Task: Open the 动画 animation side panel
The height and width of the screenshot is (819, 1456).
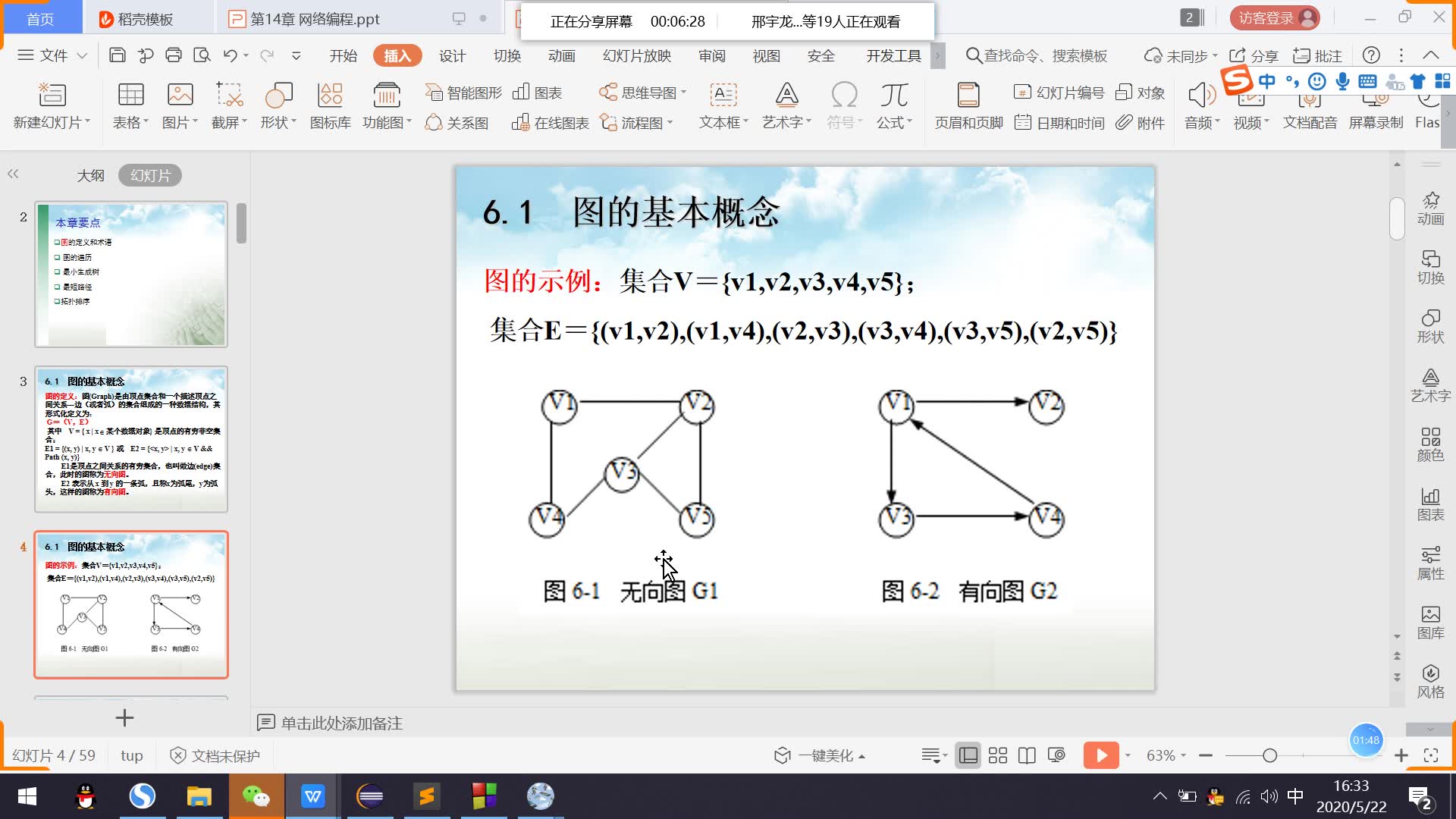Action: tap(1430, 208)
